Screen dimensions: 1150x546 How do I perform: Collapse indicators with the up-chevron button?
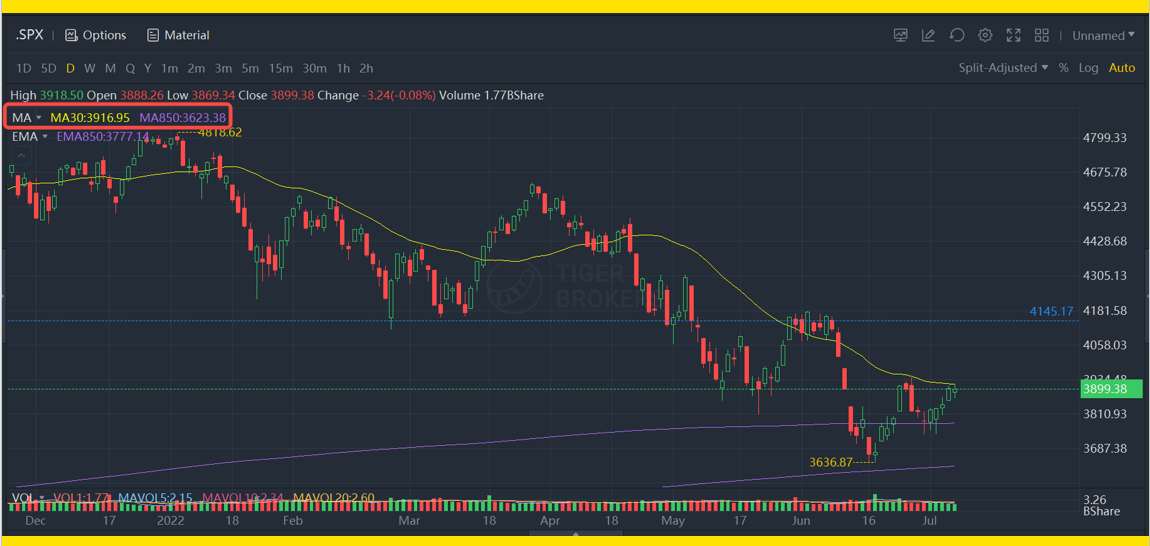[21, 156]
